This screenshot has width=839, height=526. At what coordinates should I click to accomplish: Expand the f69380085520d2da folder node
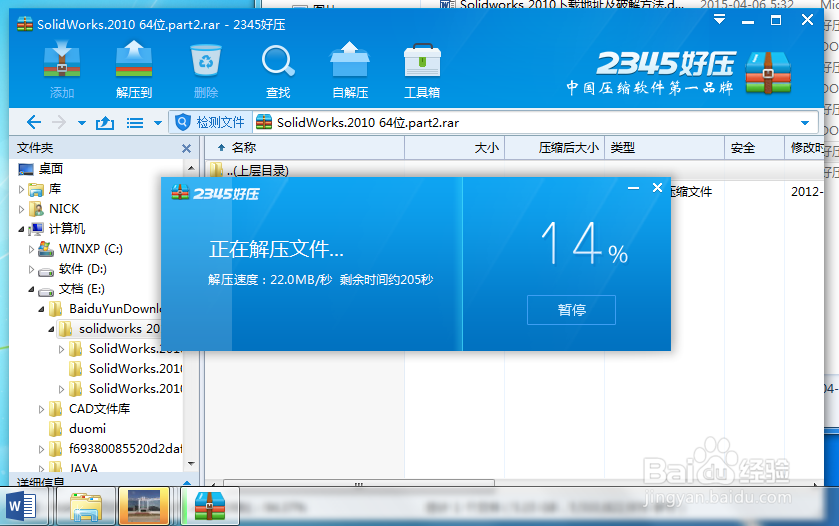click(41, 449)
